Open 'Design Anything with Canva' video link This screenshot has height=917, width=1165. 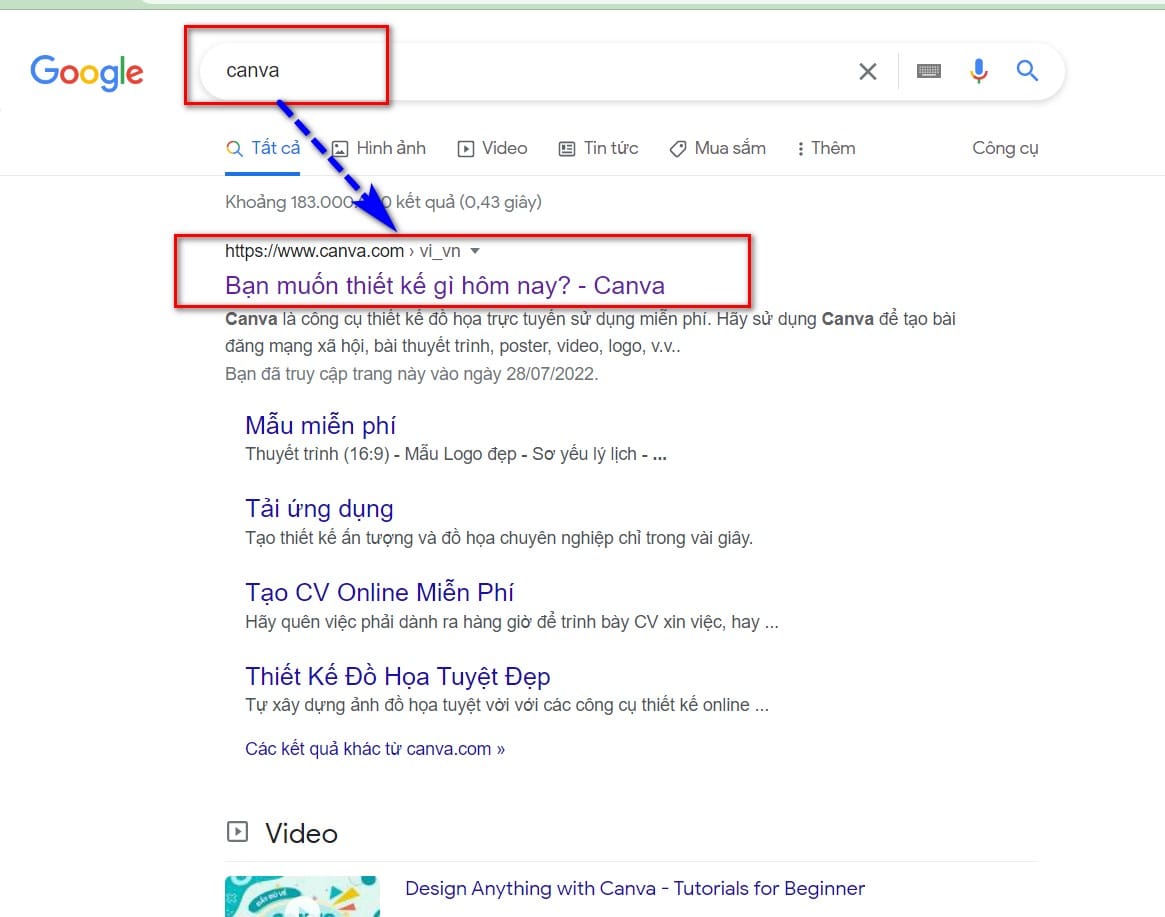(x=635, y=889)
